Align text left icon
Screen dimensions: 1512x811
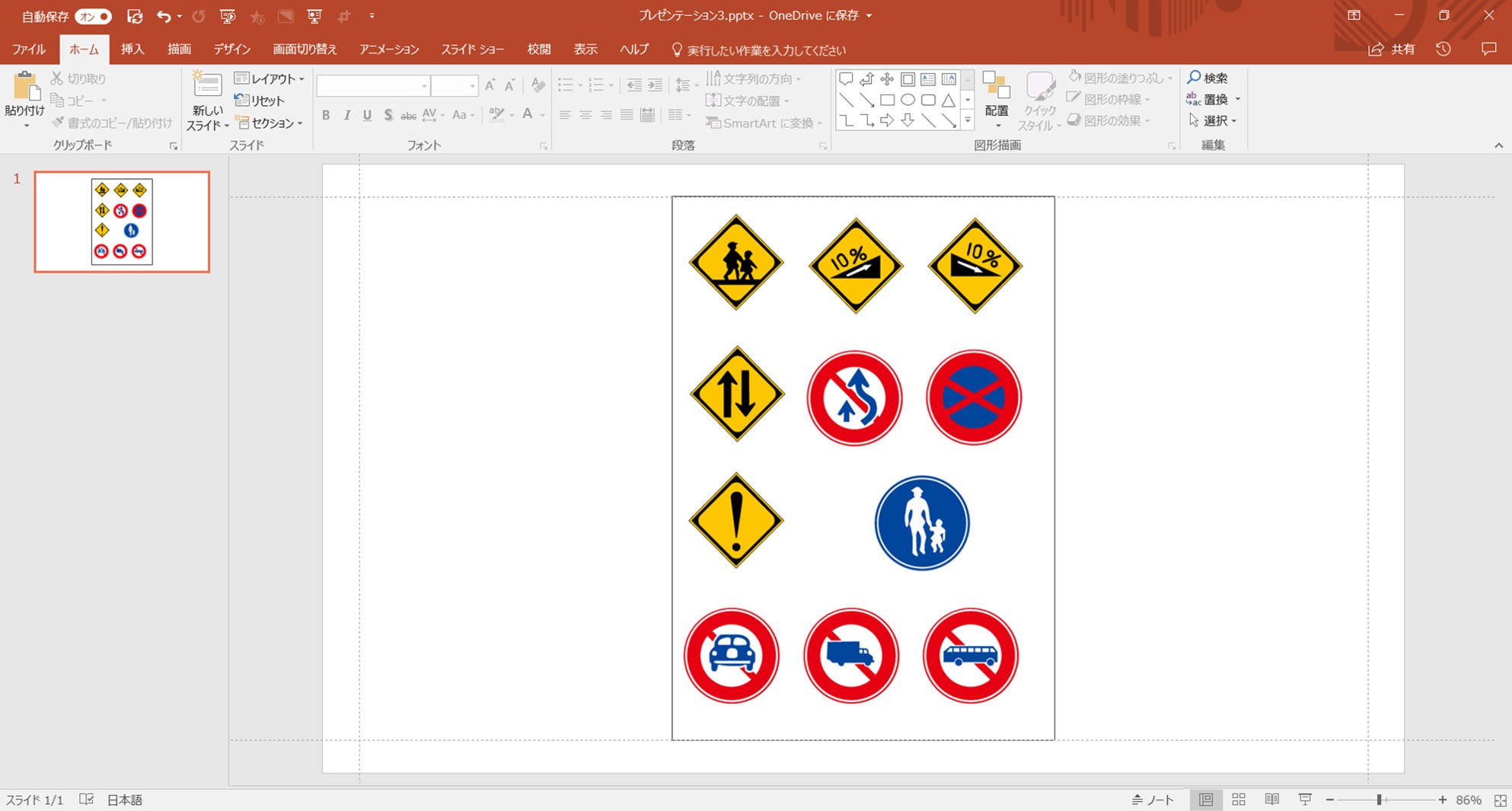565,115
